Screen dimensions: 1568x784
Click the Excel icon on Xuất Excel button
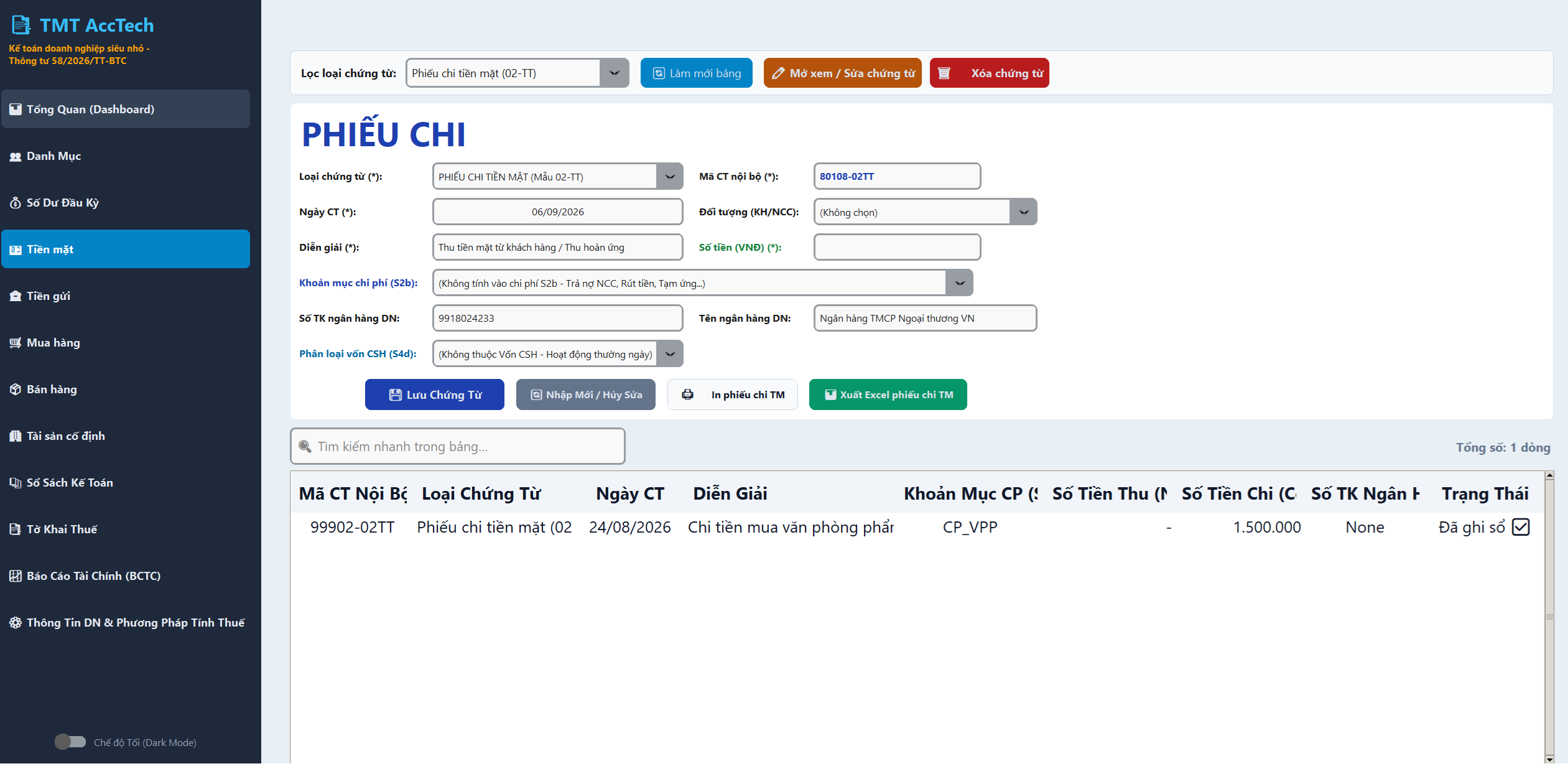click(830, 394)
